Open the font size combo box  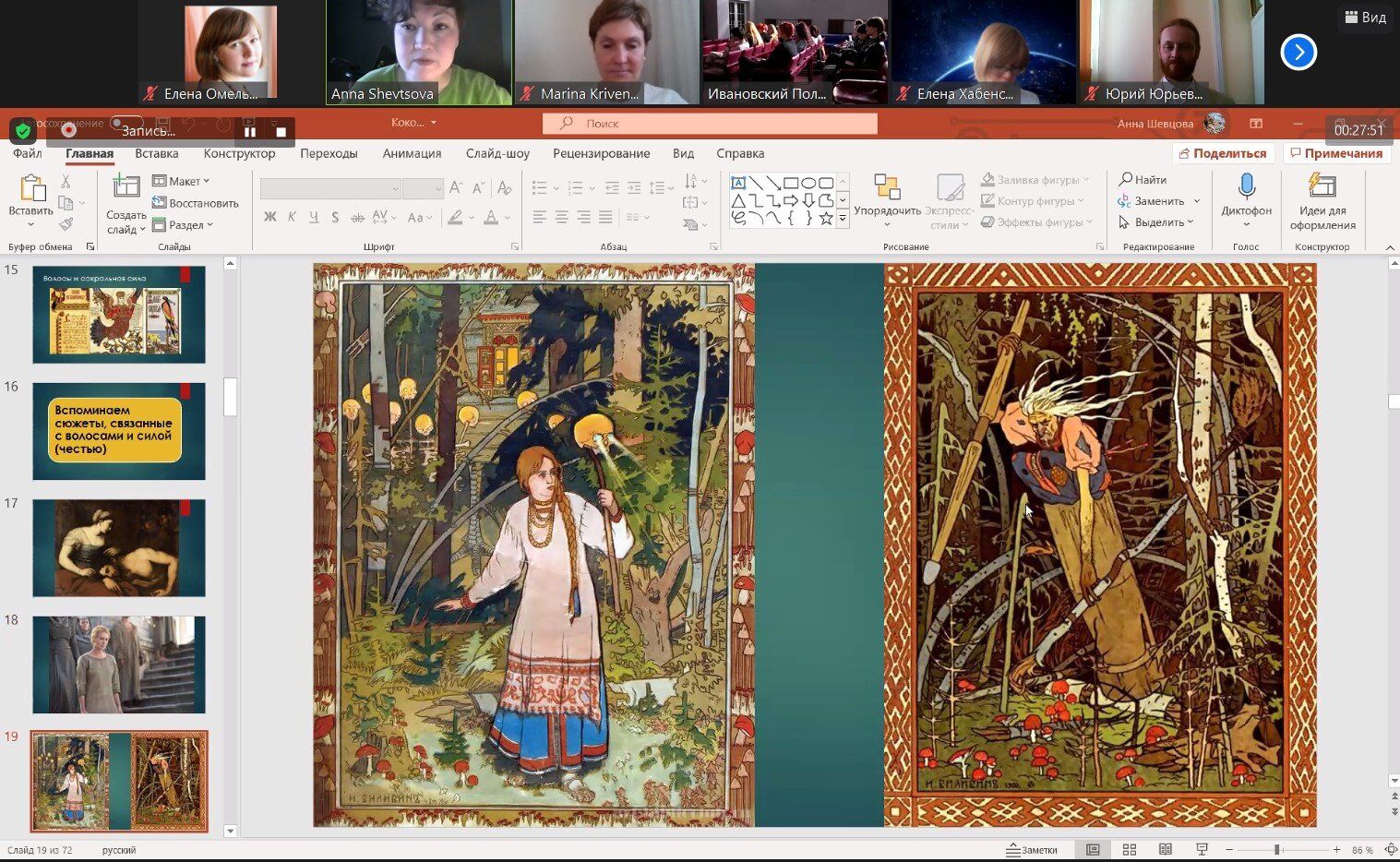pos(423,188)
